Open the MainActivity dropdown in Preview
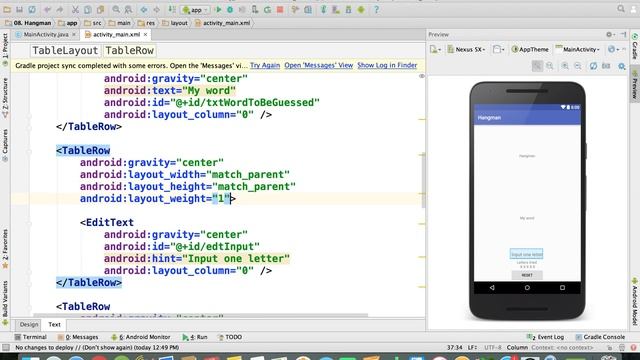Screen dimensions: 640x360 [x=577, y=49]
